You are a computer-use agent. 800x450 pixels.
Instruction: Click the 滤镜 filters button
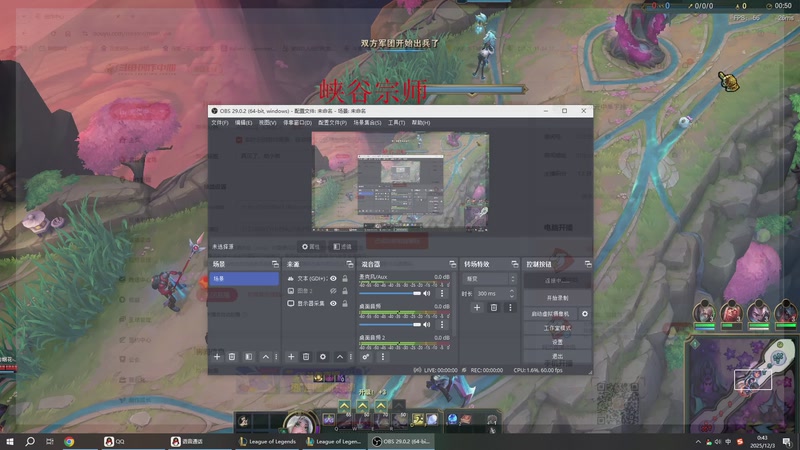pyautogui.click(x=342, y=246)
